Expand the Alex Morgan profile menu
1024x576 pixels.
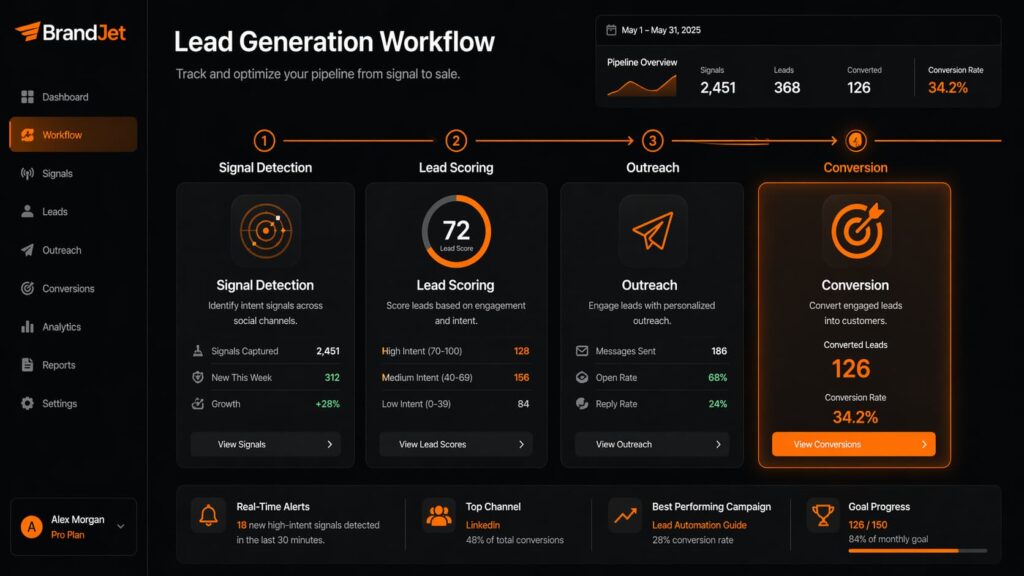coord(120,528)
